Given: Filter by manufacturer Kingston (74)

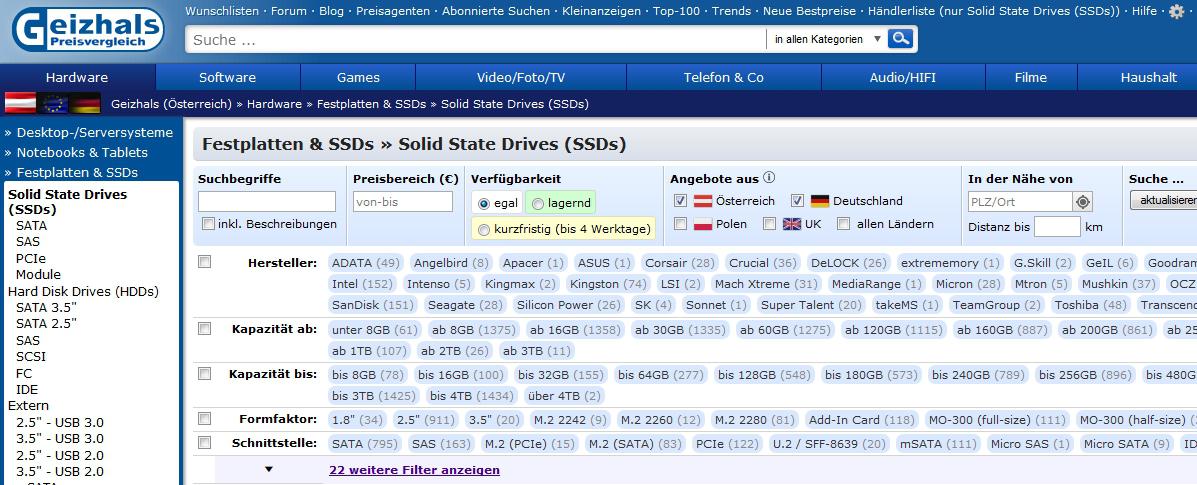Looking at the screenshot, I should [608, 284].
